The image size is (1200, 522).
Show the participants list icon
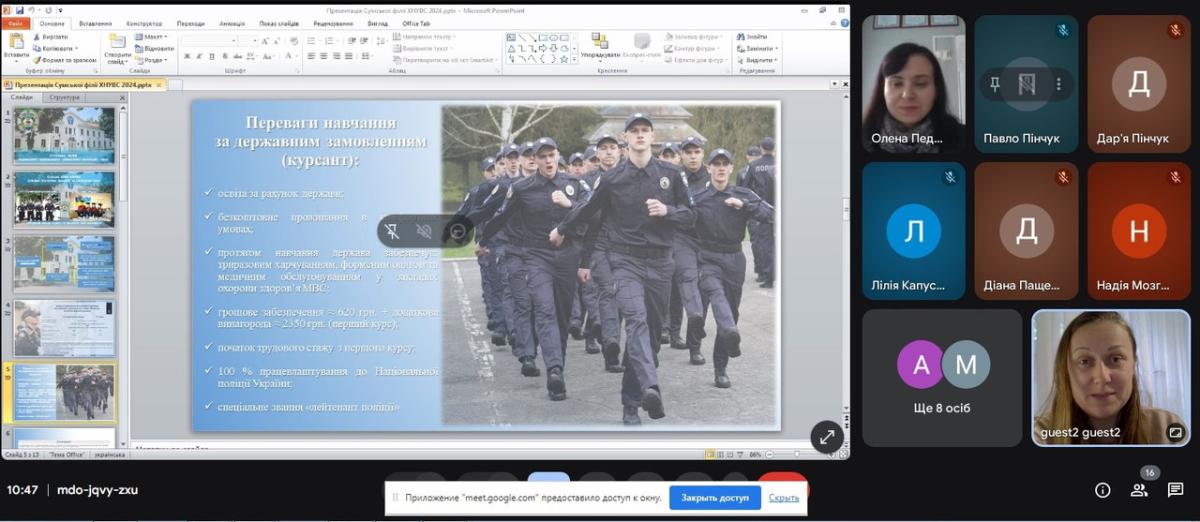coord(1139,490)
